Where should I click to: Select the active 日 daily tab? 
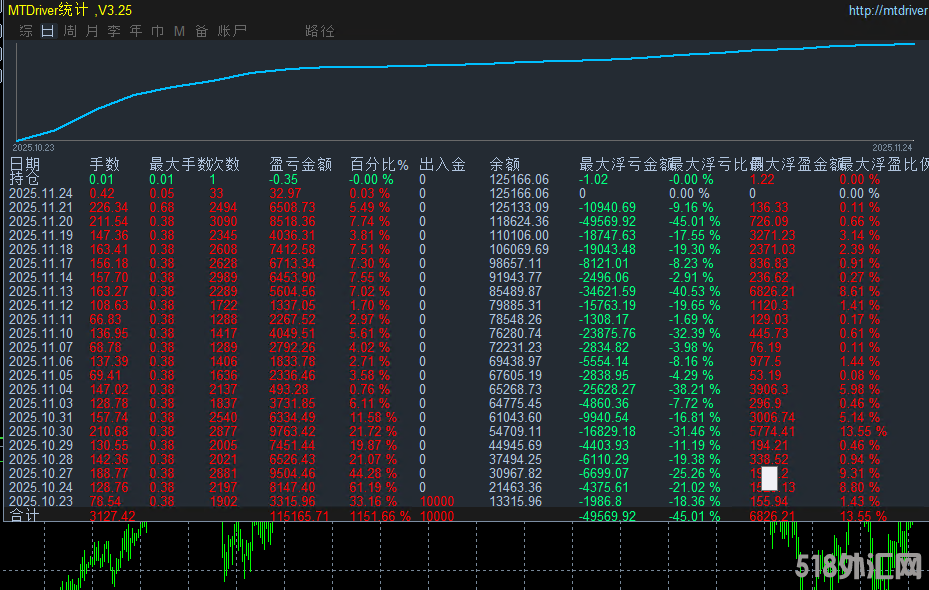tap(46, 30)
